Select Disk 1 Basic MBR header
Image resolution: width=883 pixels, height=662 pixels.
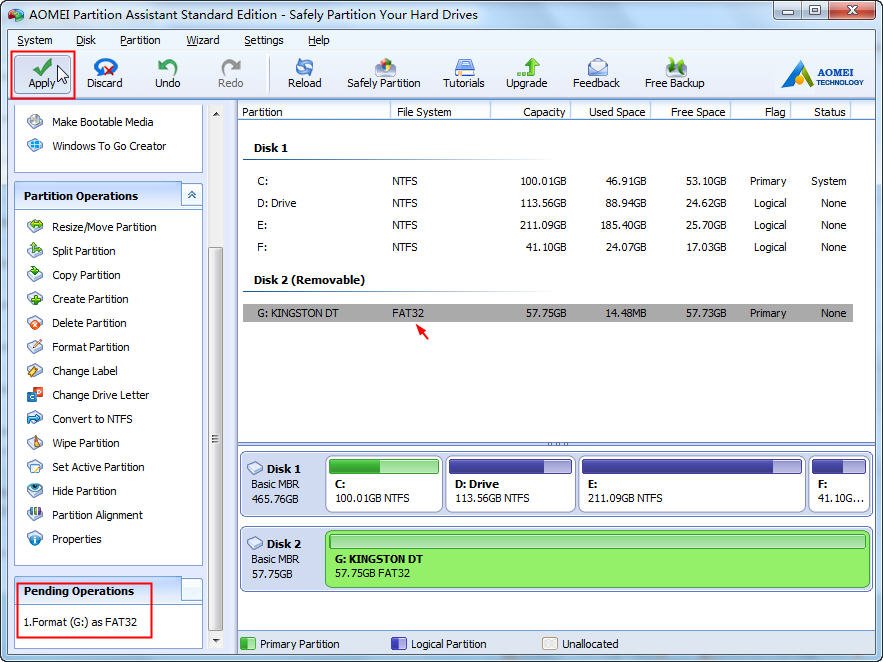point(283,484)
